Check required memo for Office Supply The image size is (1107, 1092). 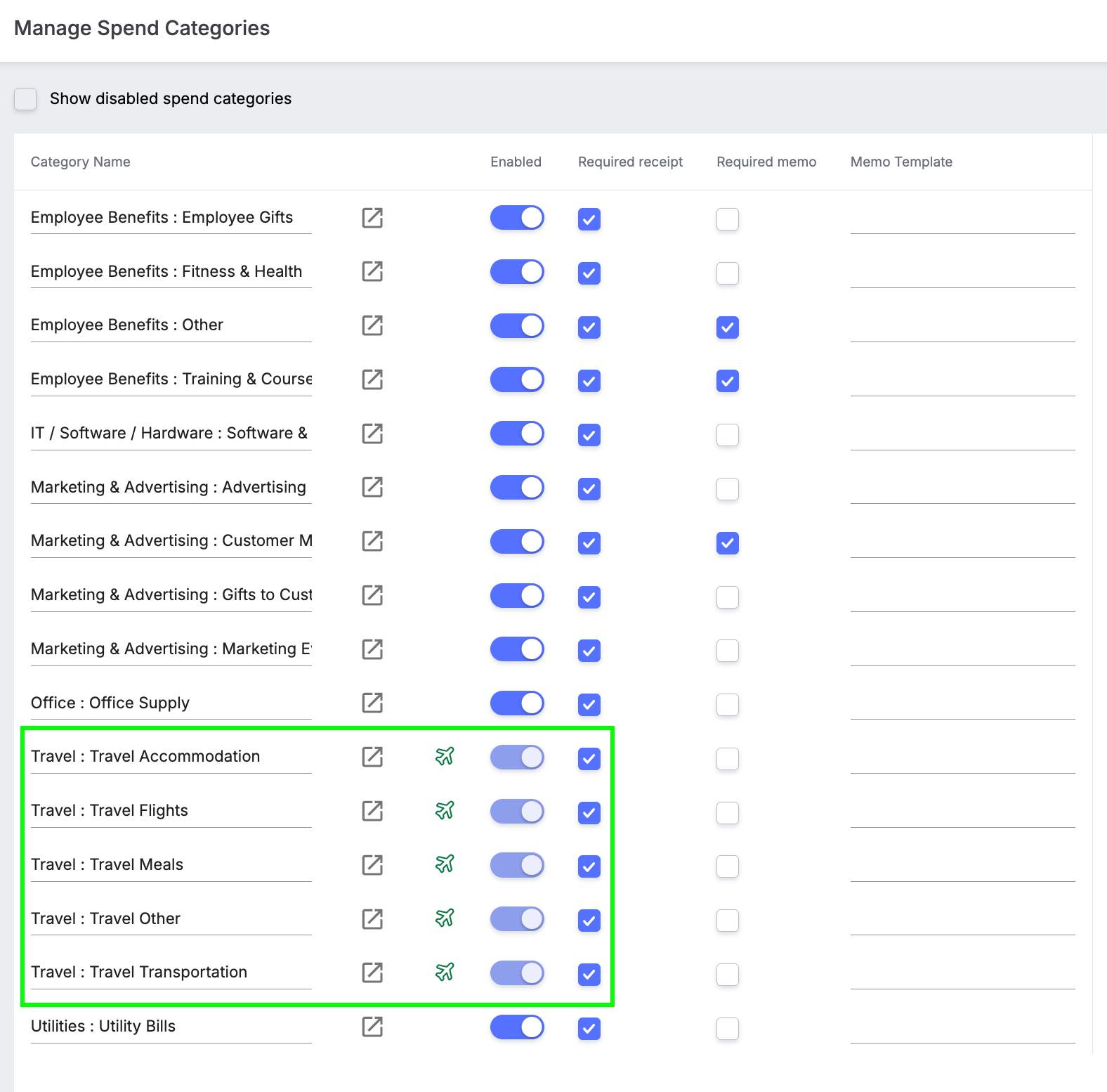coord(728,705)
